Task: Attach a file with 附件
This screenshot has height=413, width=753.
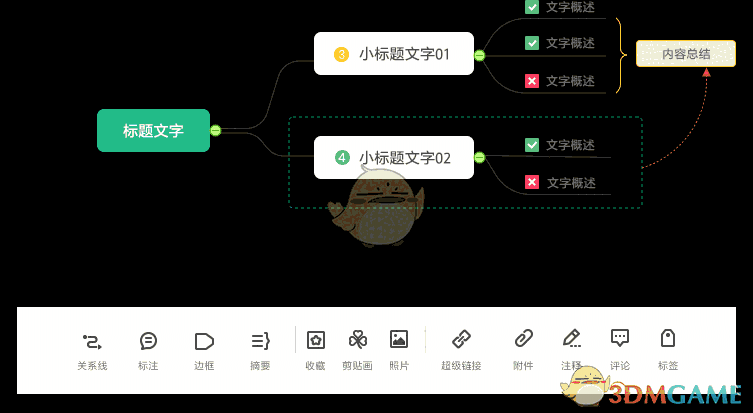Action: (523, 351)
